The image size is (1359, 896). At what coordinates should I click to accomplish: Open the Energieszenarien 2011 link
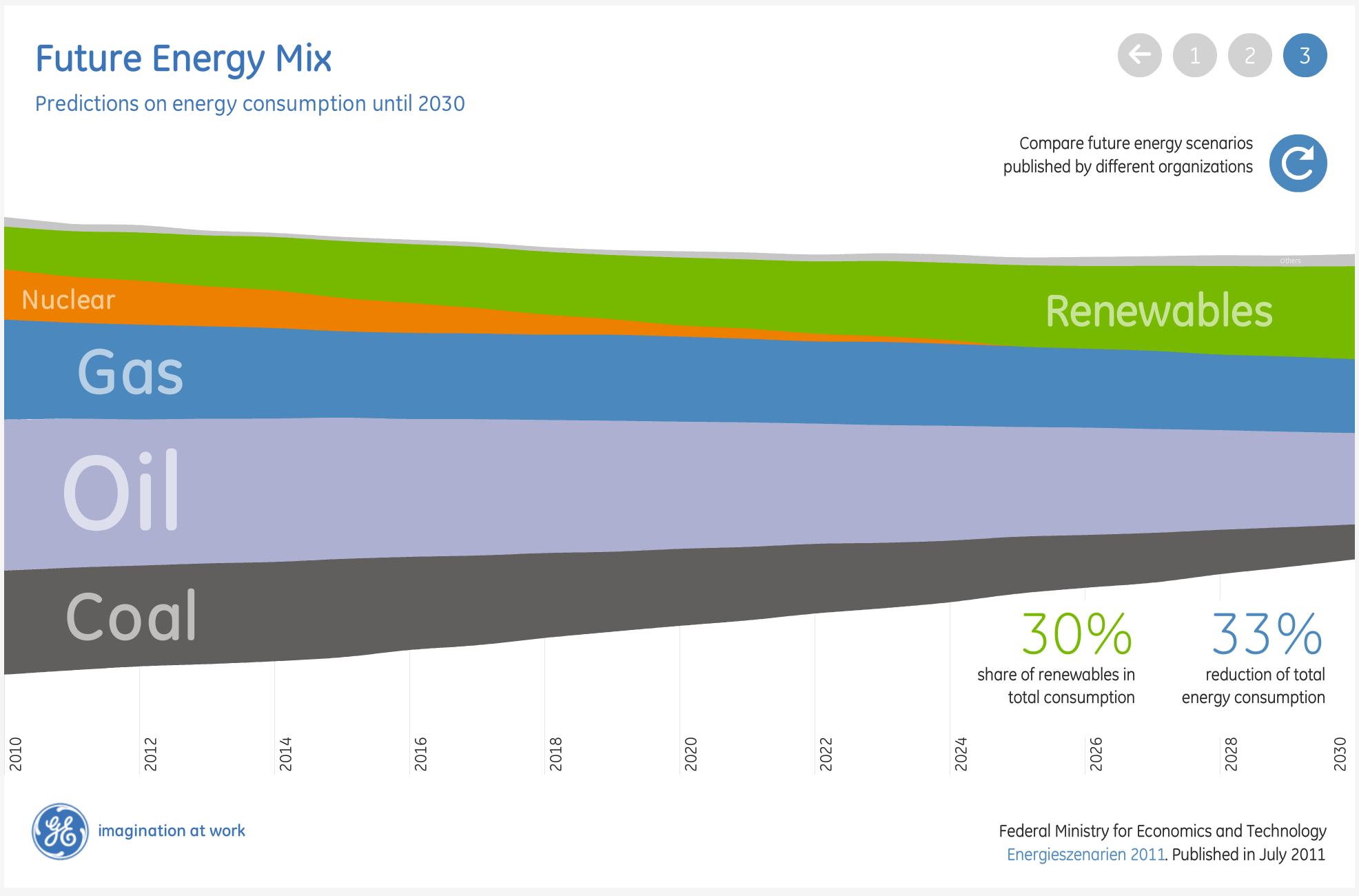coord(1085,855)
